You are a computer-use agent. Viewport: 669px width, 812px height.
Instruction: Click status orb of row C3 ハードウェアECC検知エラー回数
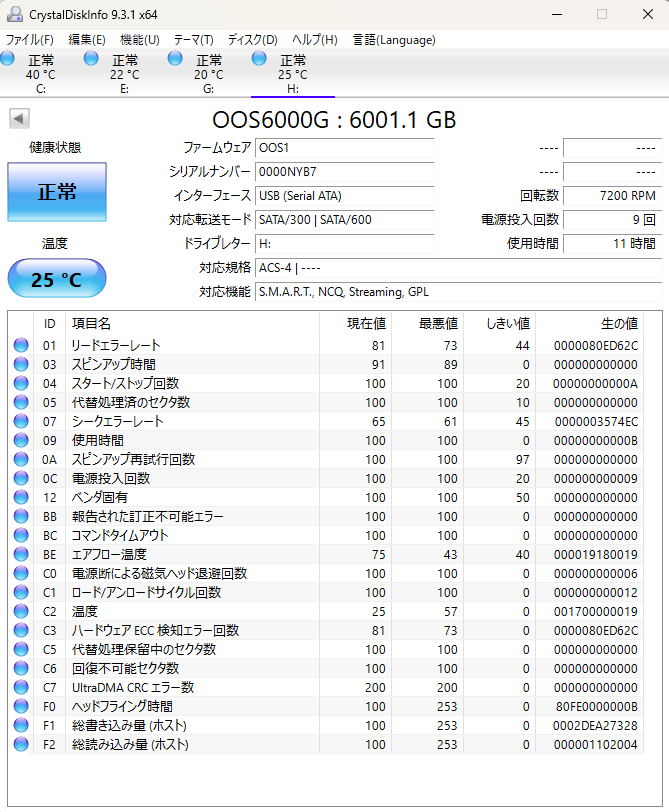pyautogui.click(x=21, y=630)
